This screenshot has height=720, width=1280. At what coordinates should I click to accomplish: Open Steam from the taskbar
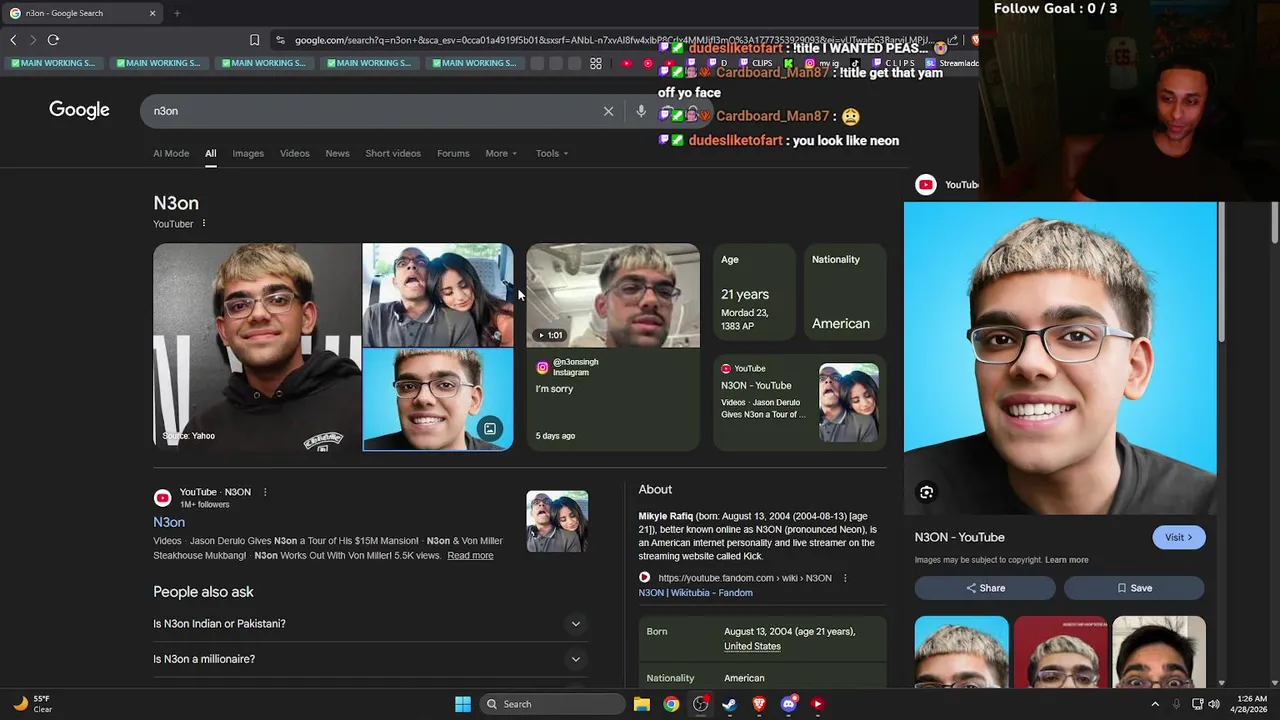pyautogui.click(x=730, y=704)
